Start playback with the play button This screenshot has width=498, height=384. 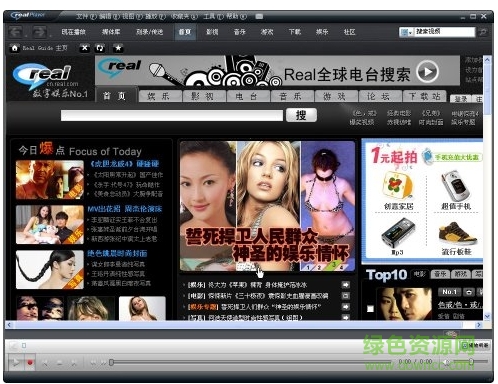pyautogui.click(x=15, y=362)
